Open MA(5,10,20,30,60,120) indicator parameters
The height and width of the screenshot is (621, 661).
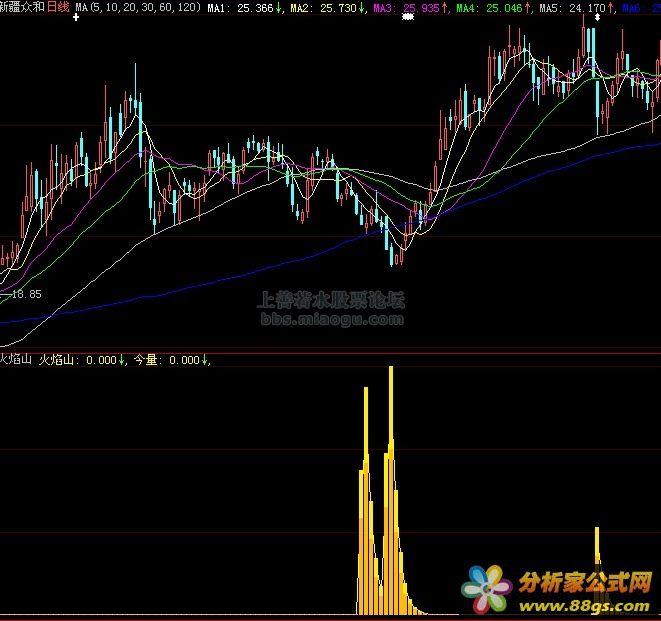tap(139, 8)
